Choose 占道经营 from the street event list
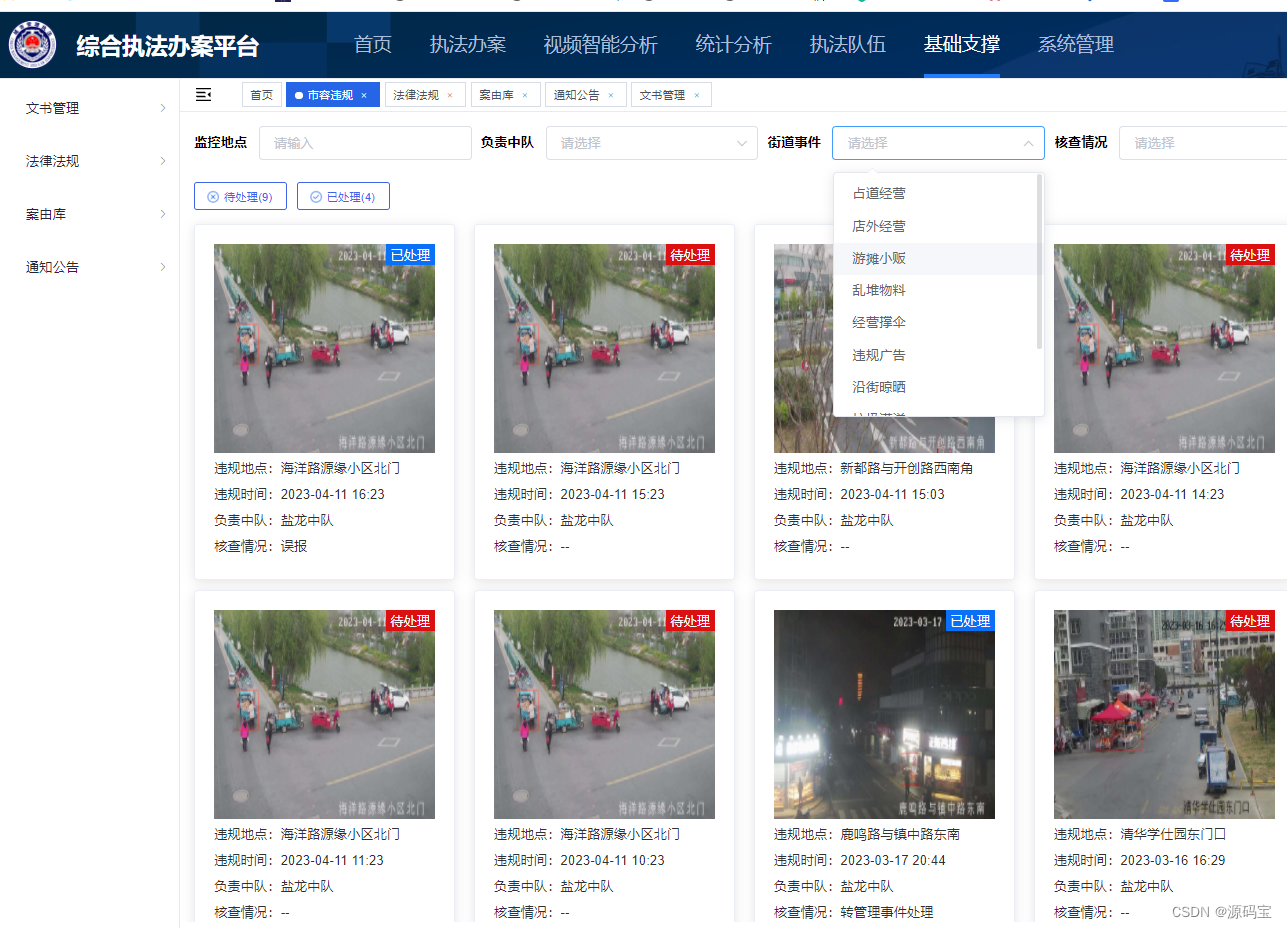1287x928 pixels. [877, 192]
